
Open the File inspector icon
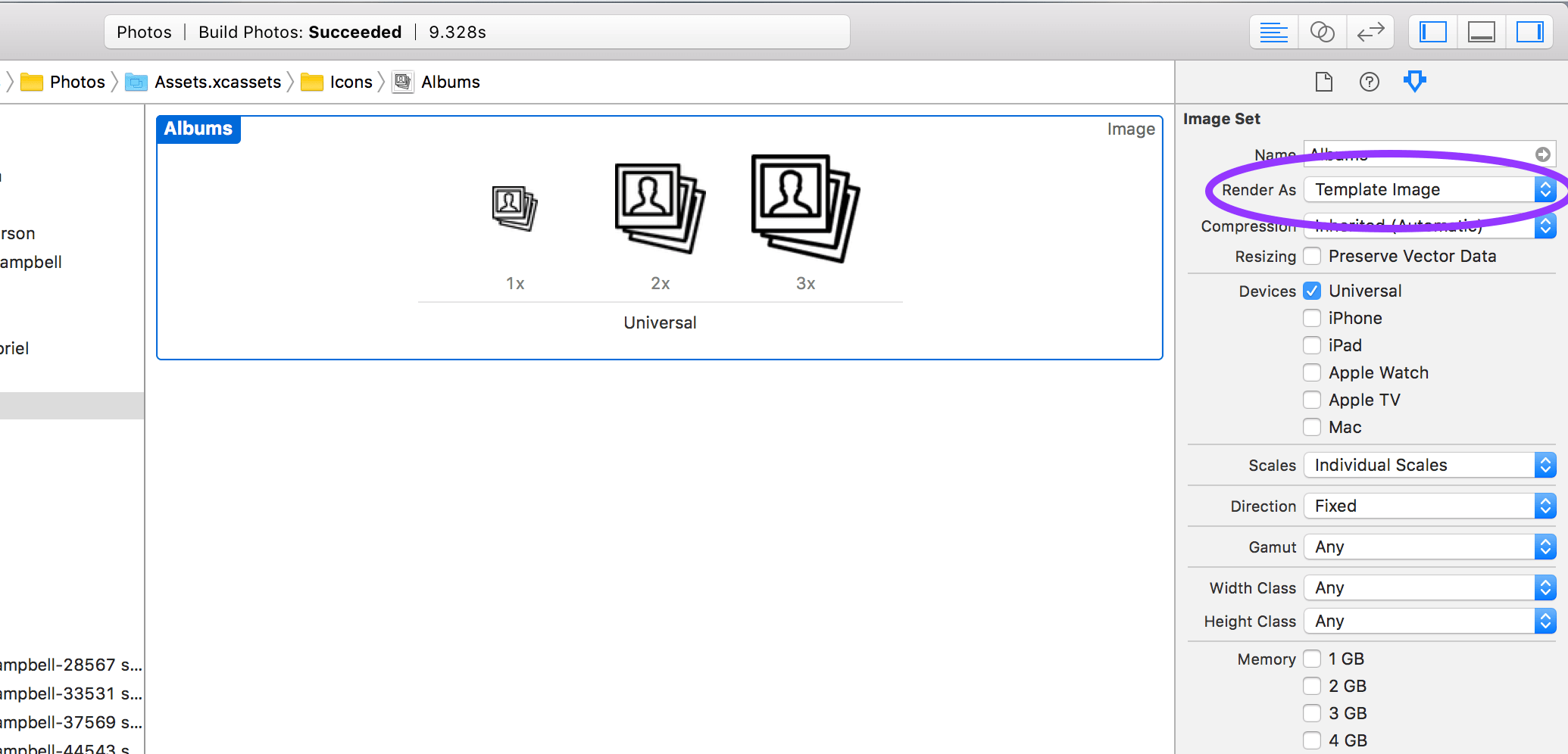tap(1323, 81)
